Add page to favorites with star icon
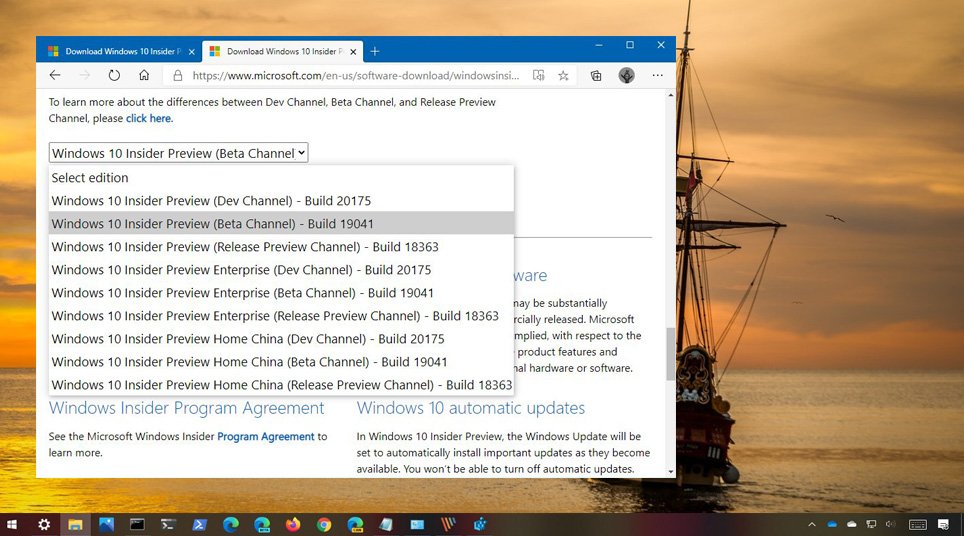 (564, 75)
